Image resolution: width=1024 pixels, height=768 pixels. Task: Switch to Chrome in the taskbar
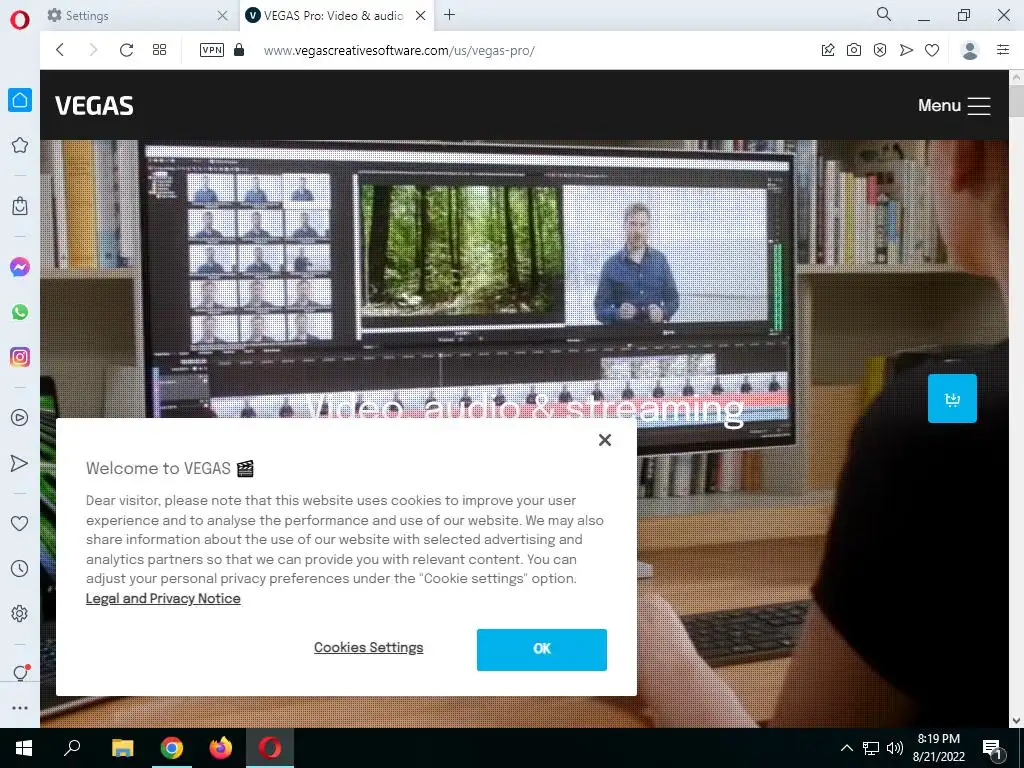tap(172, 748)
